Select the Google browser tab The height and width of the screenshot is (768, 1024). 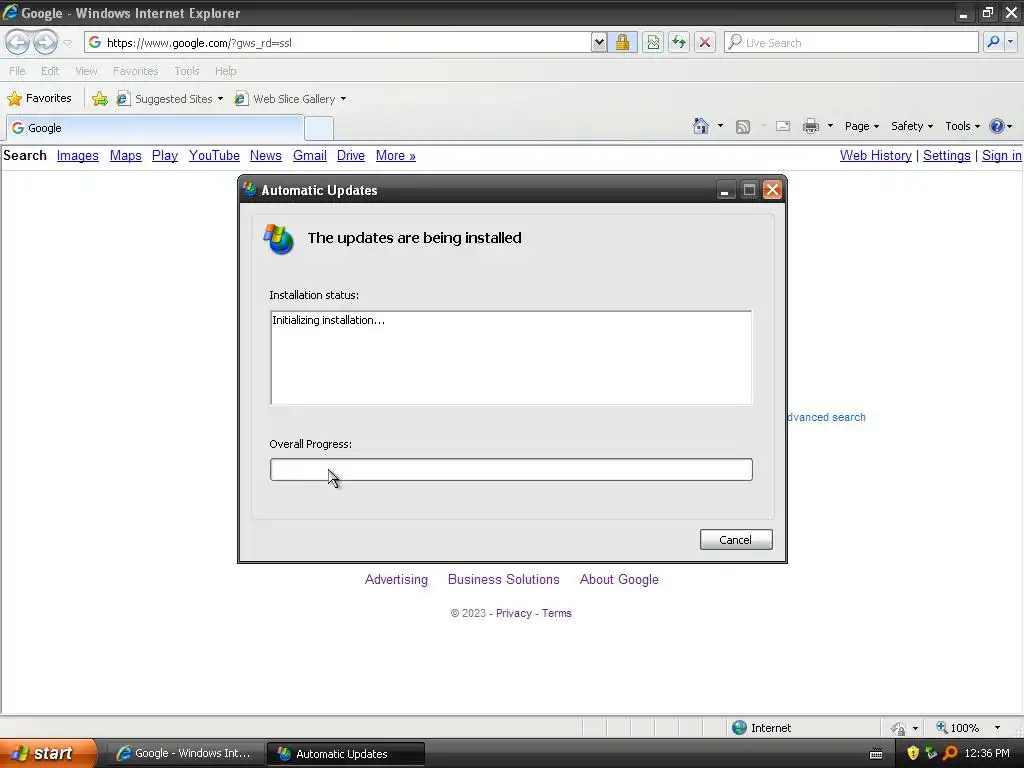coord(155,127)
